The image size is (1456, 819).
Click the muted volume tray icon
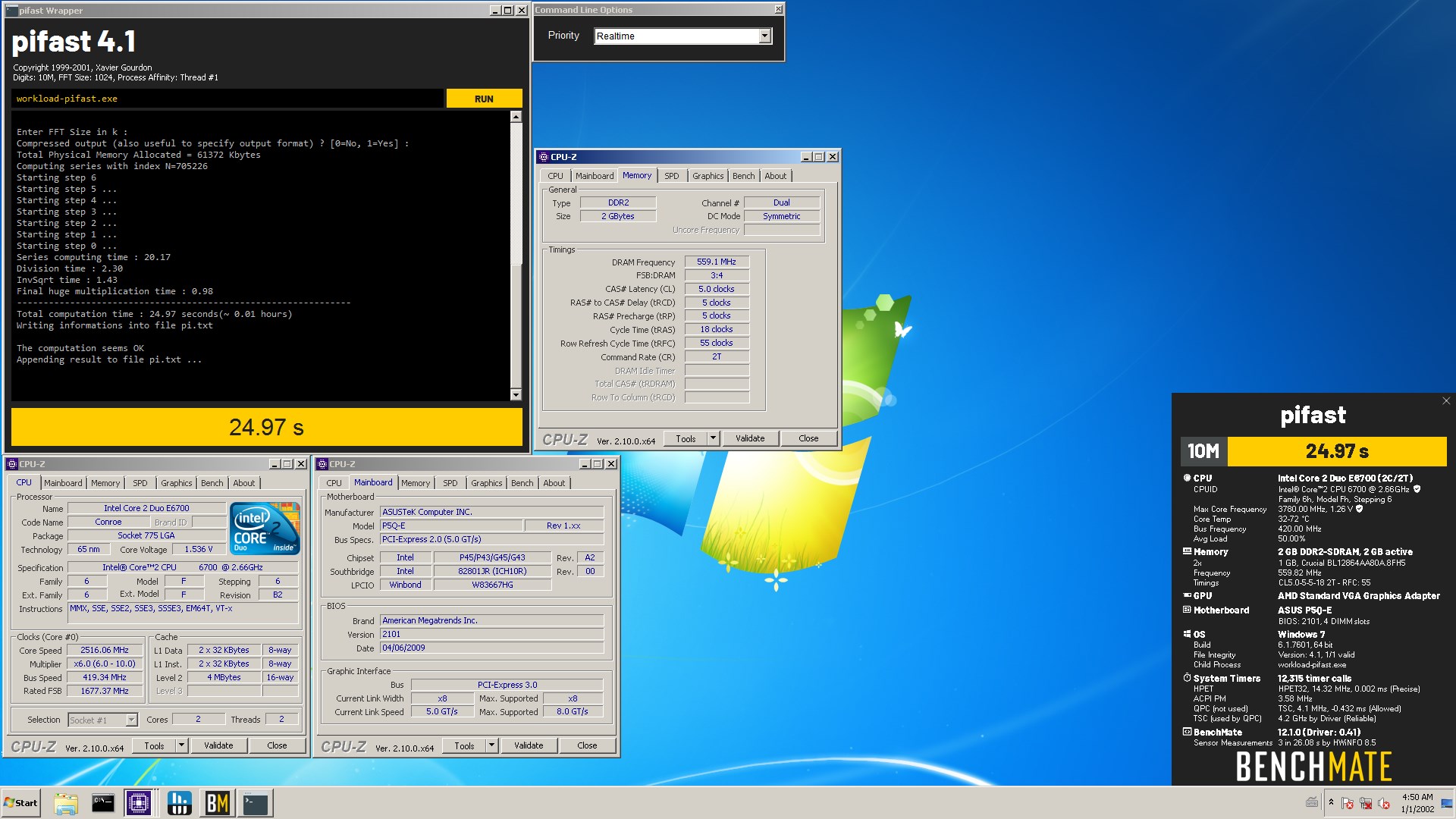pos(1384,803)
